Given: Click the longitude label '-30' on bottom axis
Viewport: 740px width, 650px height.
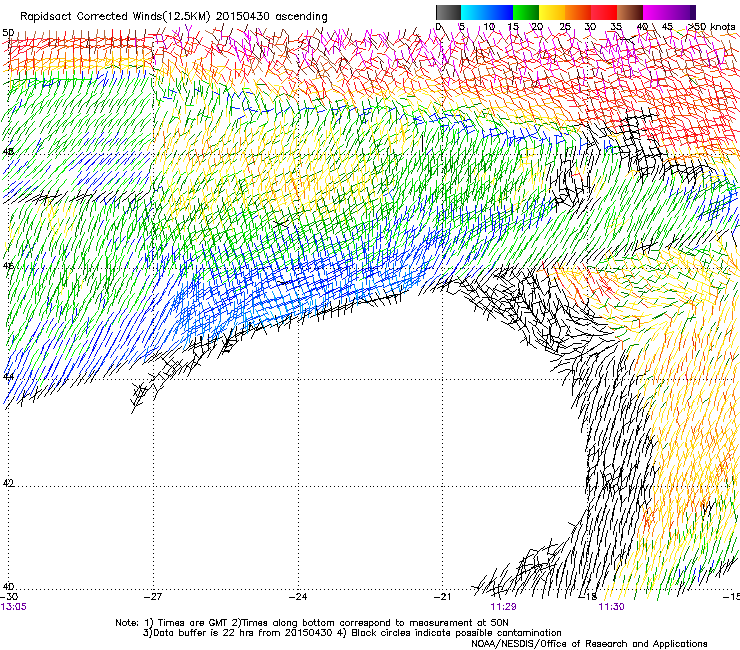Looking at the screenshot, I should (9, 597).
